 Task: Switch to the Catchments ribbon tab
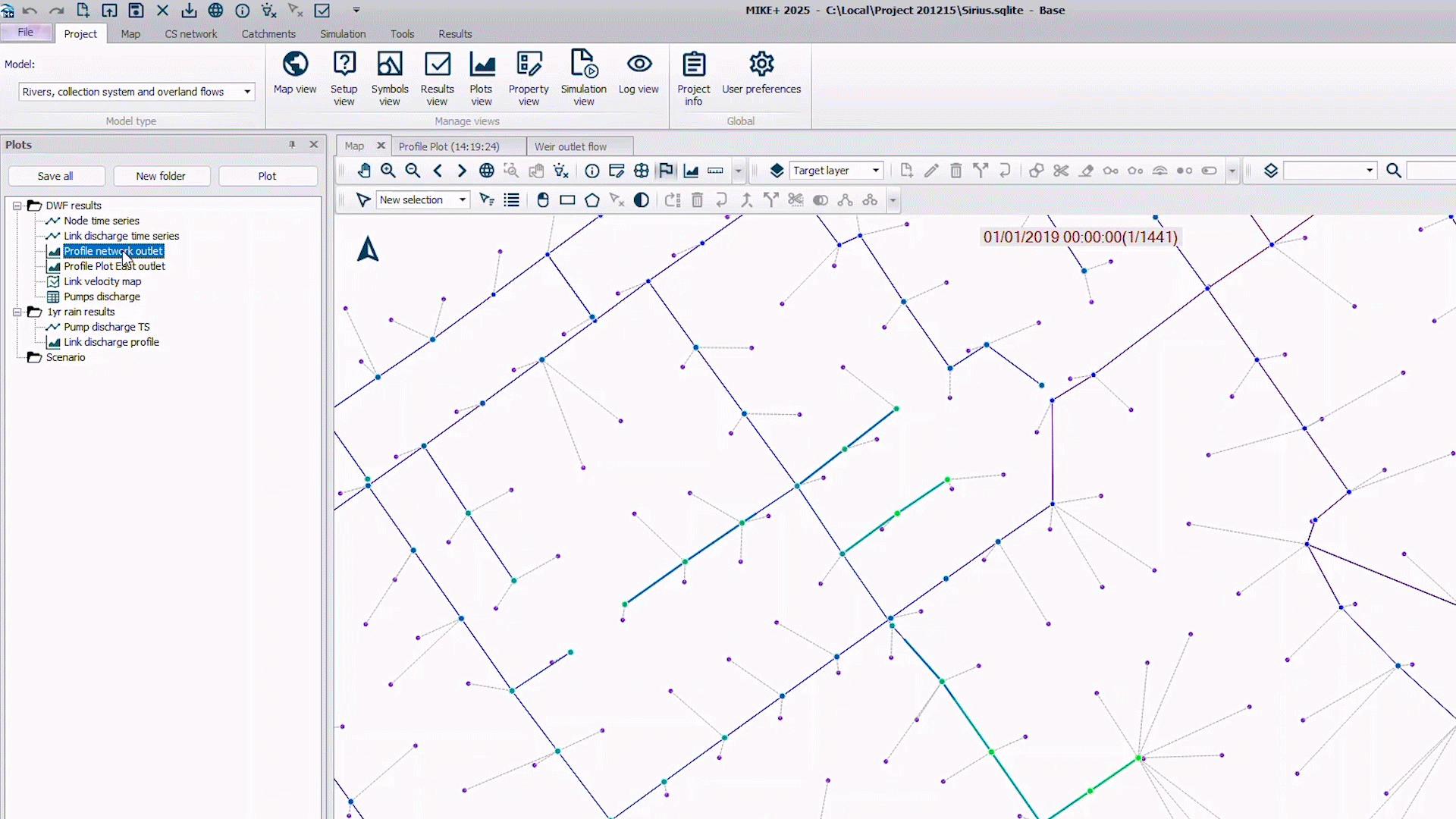[268, 34]
